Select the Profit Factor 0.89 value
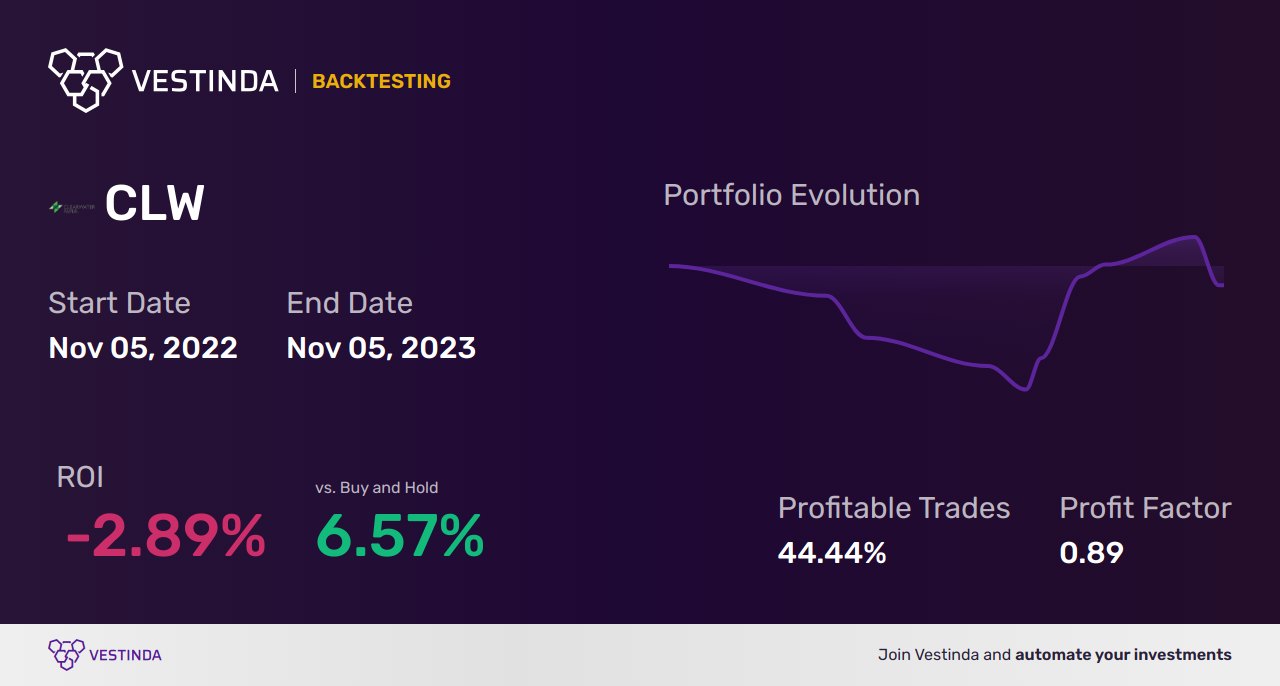The height and width of the screenshot is (686, 1280). click(1091, 553)
